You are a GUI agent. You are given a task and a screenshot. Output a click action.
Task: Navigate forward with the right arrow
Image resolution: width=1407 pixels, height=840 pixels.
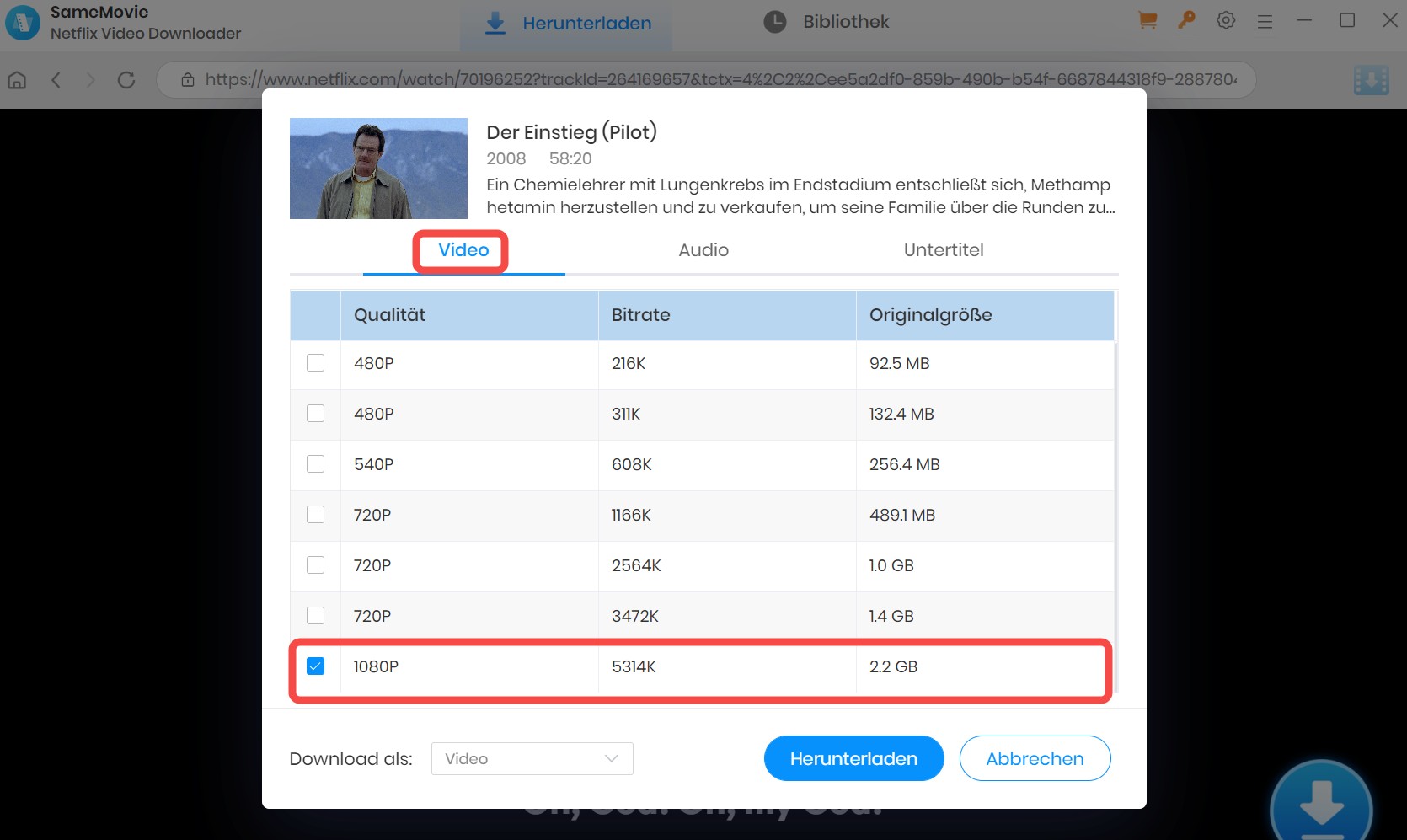click(91, 80)
